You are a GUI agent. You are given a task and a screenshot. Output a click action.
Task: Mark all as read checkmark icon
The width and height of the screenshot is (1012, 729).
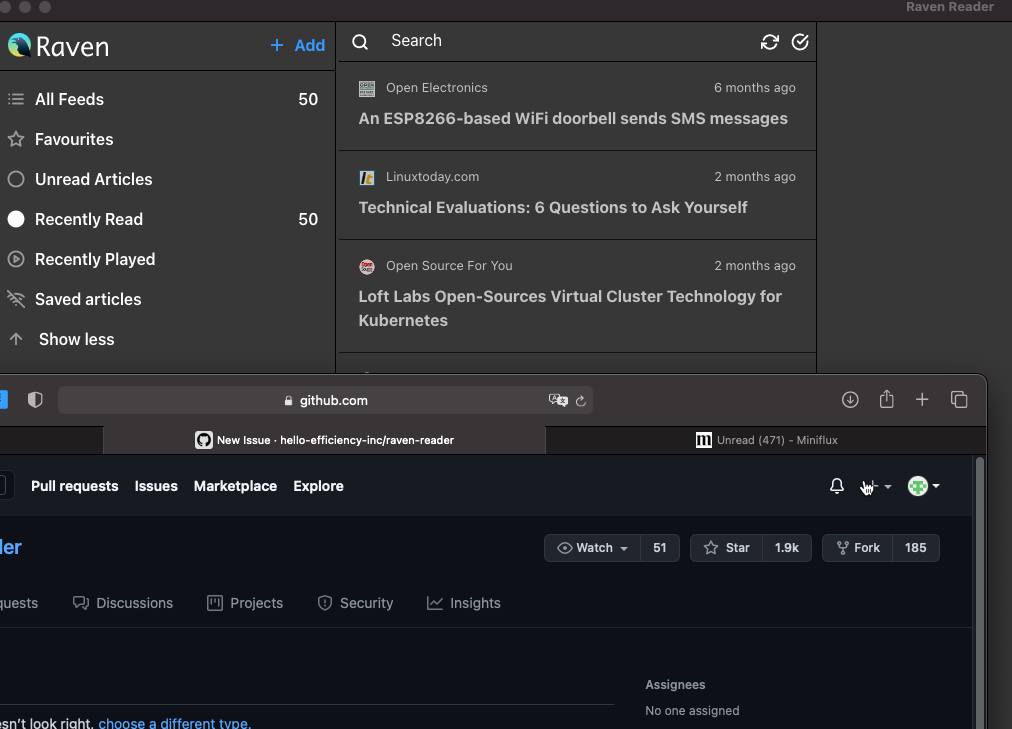(800, 42)
